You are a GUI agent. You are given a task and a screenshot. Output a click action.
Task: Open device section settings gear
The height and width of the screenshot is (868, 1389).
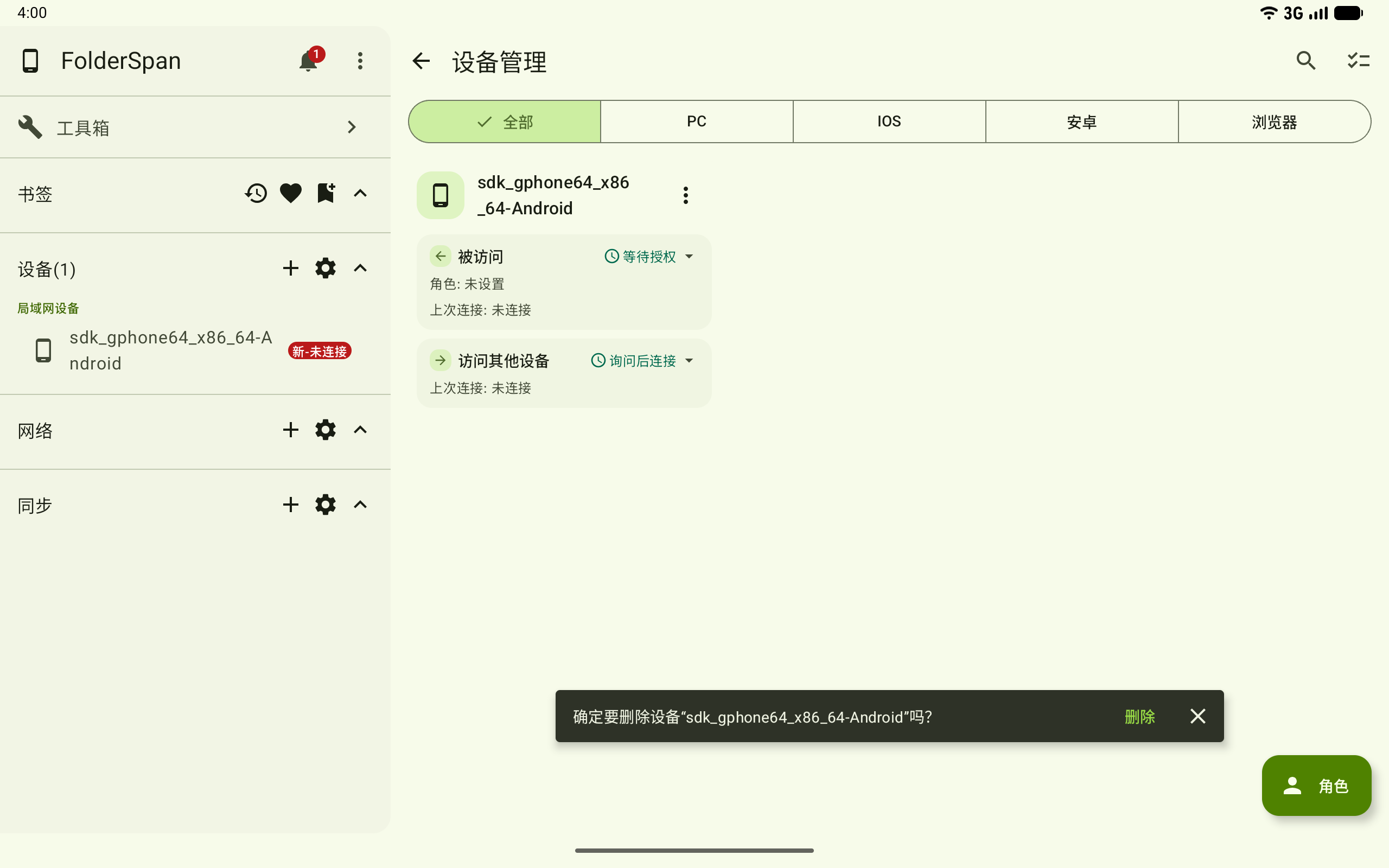326,268
